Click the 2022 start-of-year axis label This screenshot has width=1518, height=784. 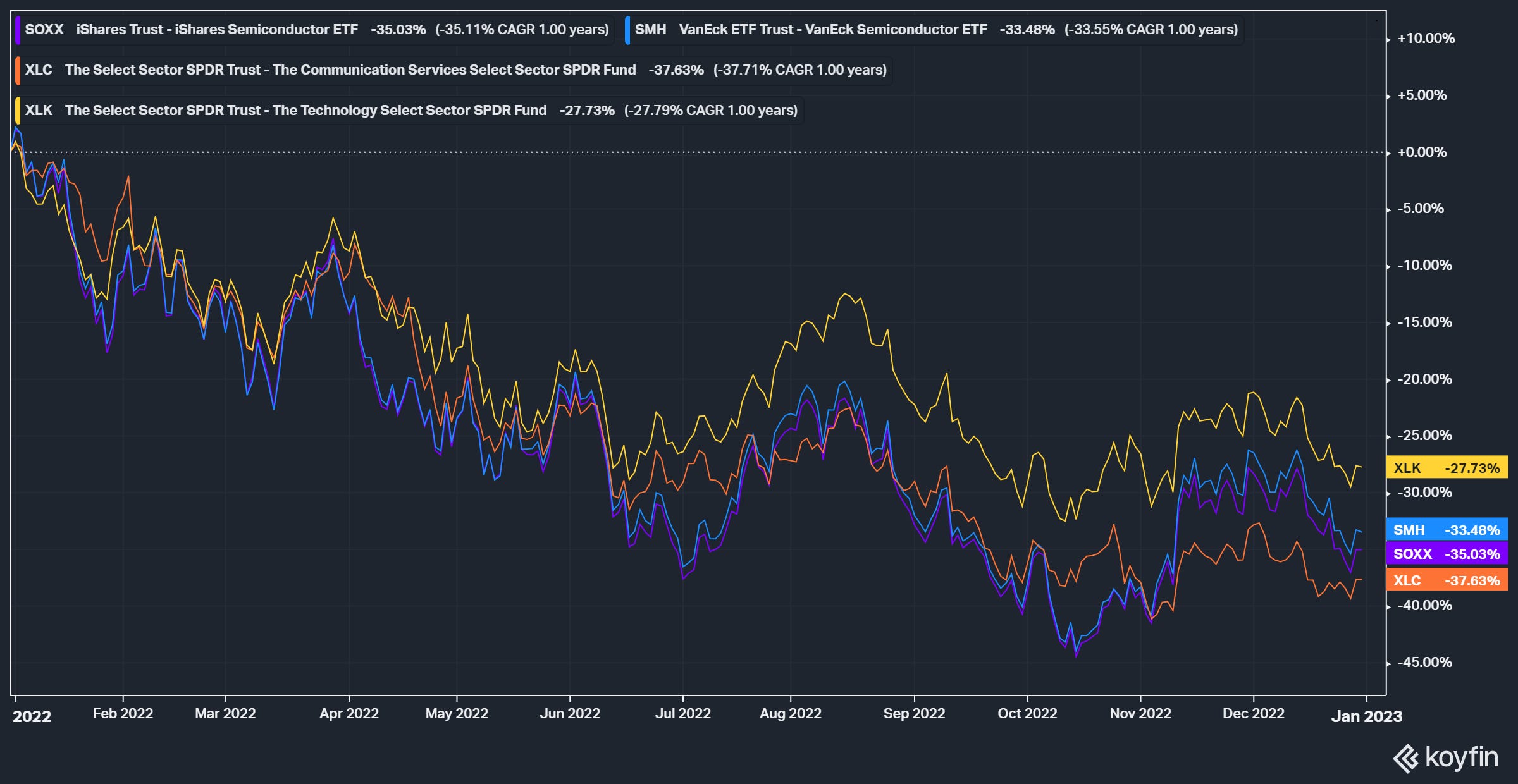click(32, 716)
